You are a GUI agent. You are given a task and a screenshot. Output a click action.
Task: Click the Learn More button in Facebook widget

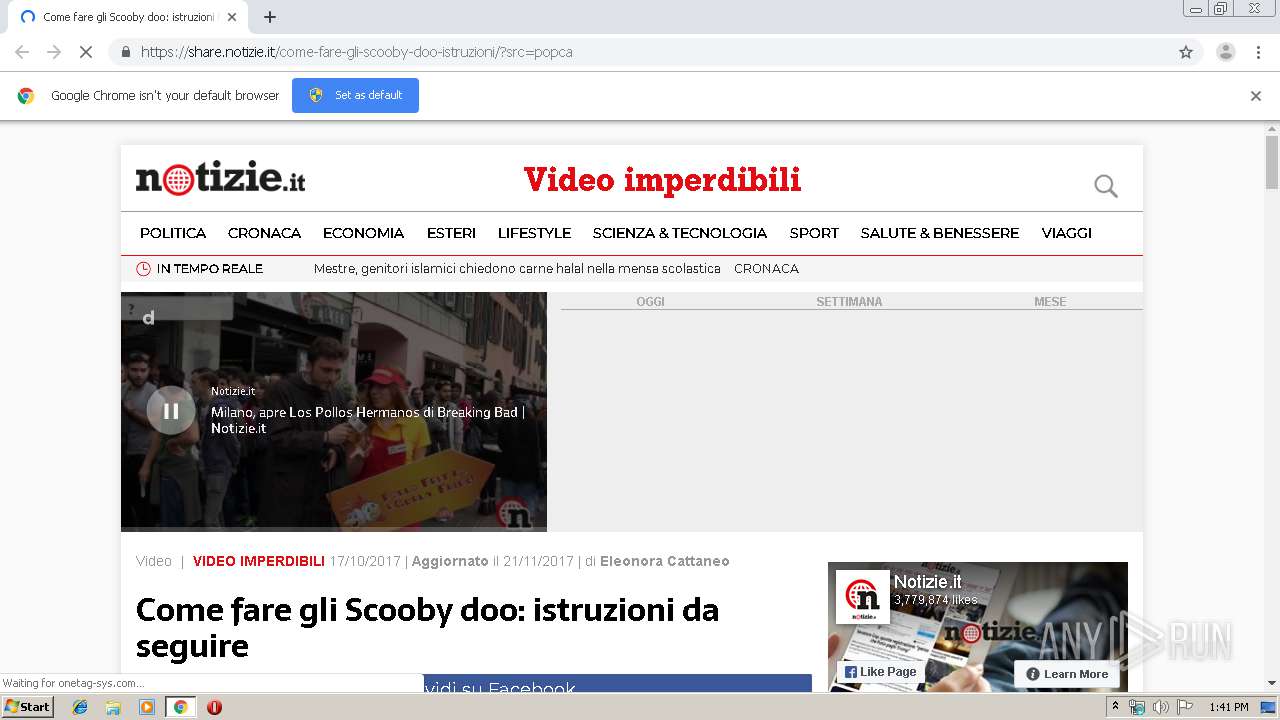coord(1067,674)
